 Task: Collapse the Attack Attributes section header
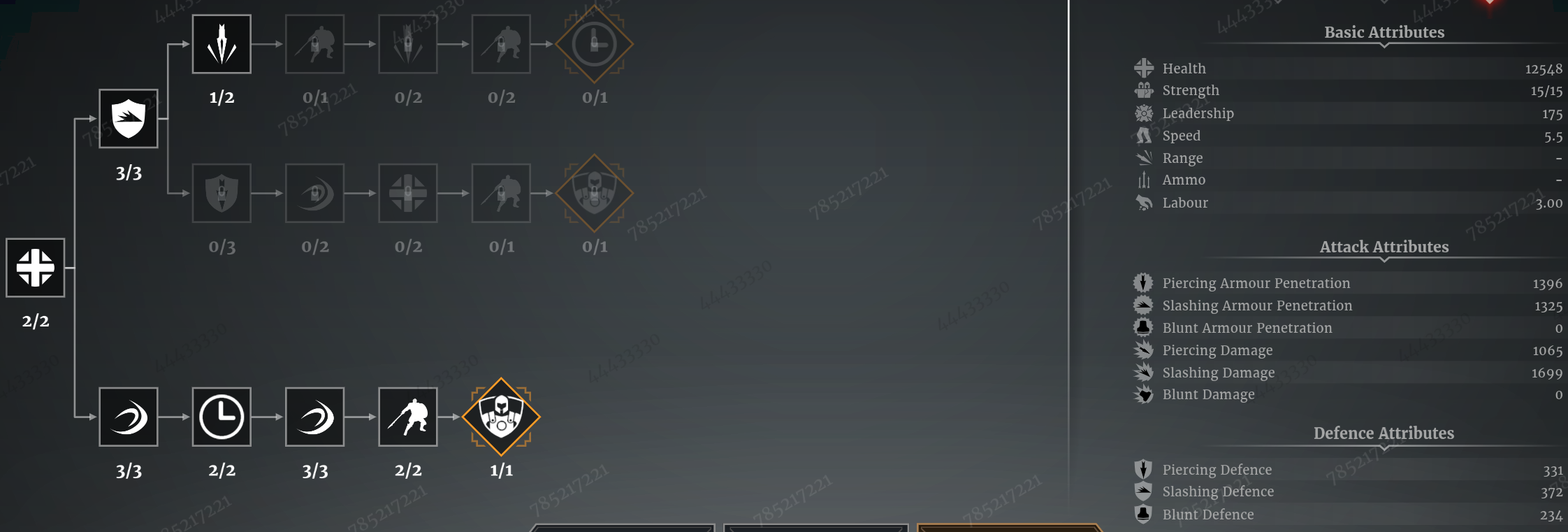pos(1384,247)
